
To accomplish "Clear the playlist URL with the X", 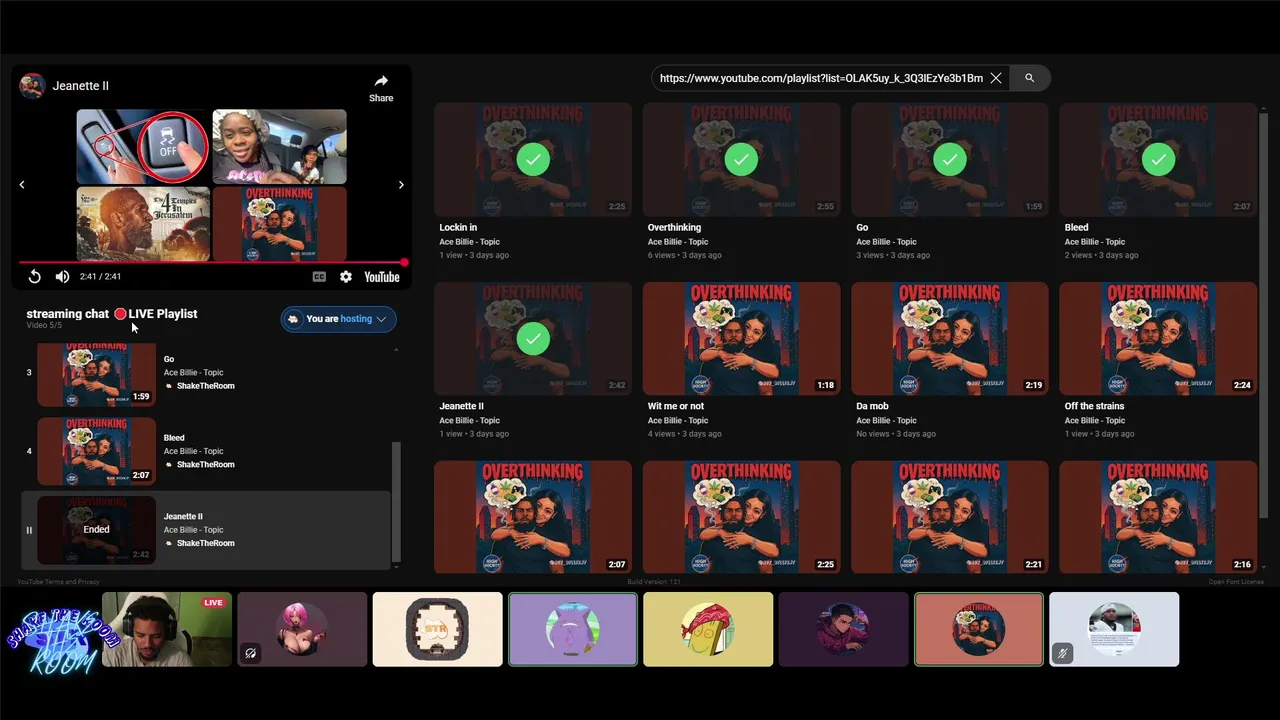I will (996, 78).
